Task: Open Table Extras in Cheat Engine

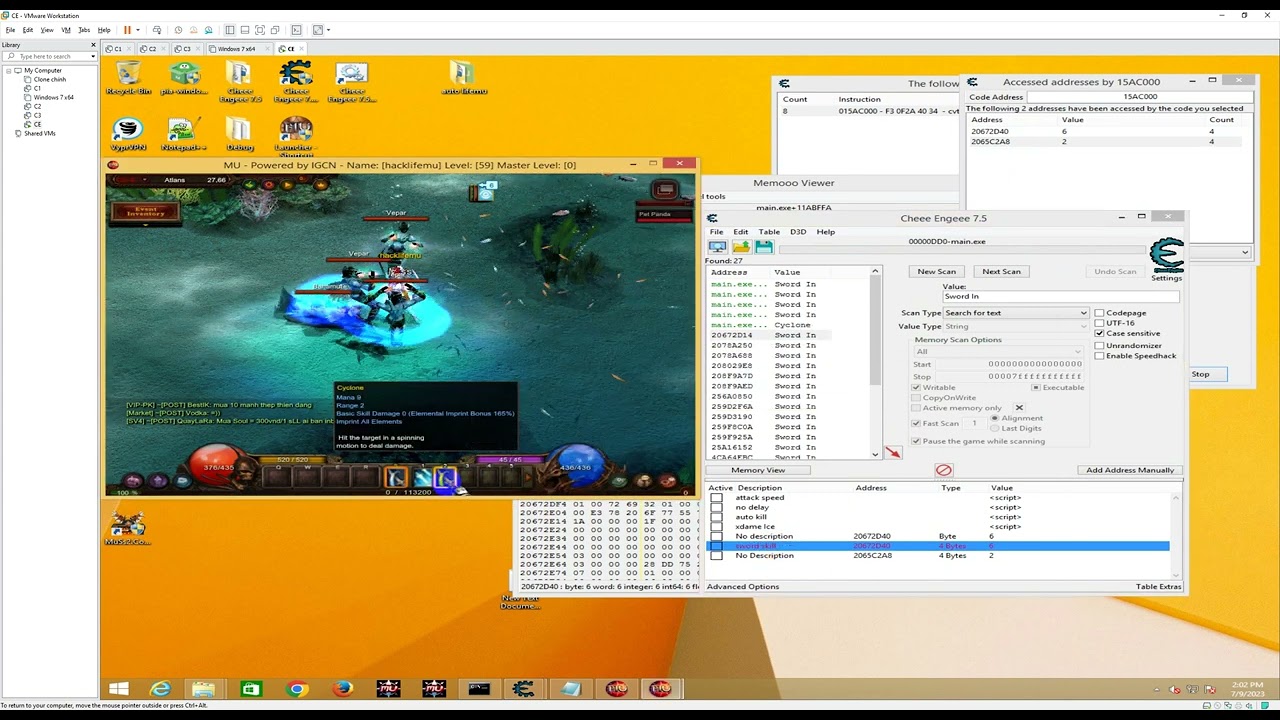Action: pyautogui.click(x=1158, y=587)
